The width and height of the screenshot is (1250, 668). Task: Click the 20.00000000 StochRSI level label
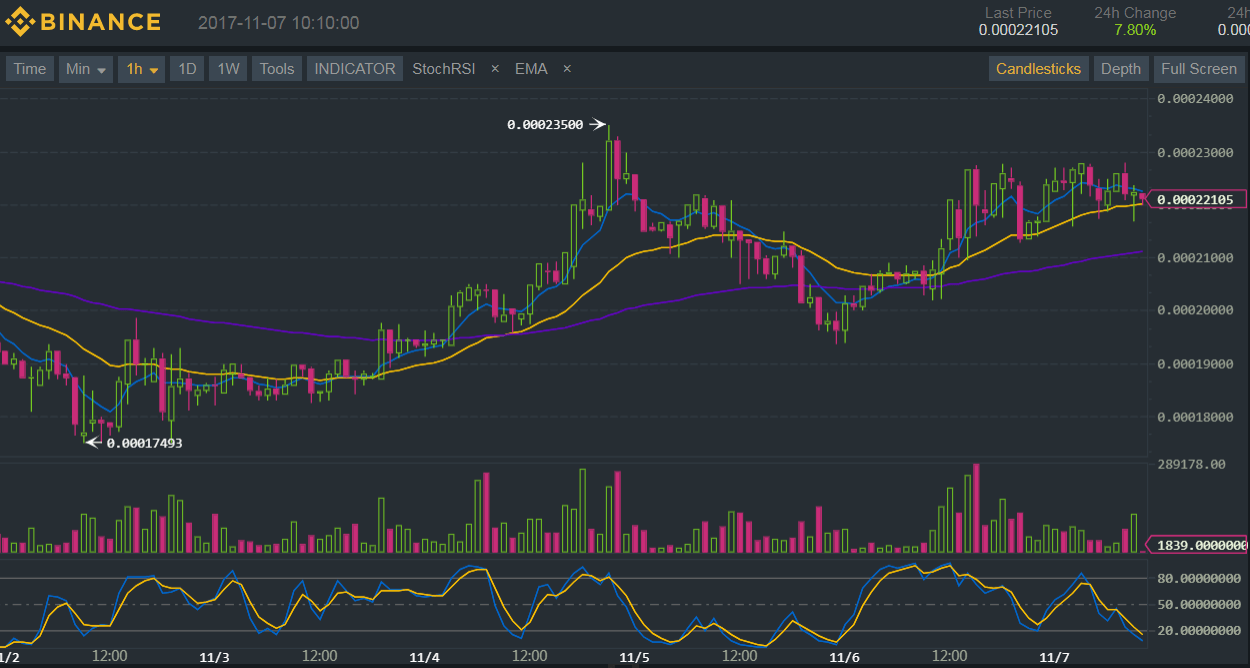click(1199, 631)
